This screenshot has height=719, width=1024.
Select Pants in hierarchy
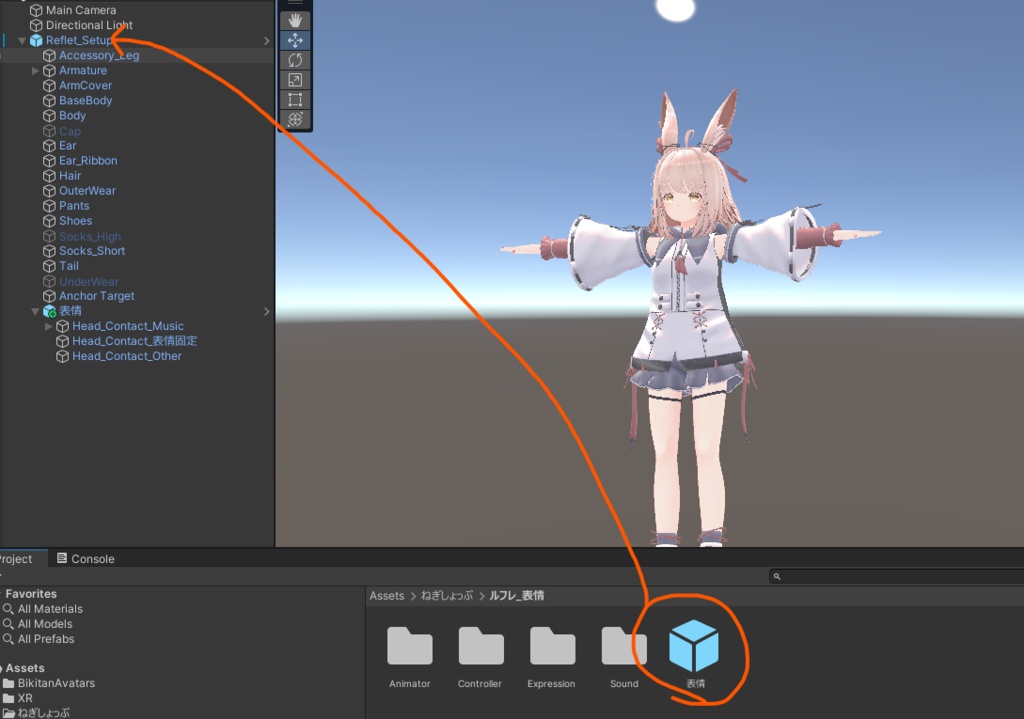(x=74, y=206)
